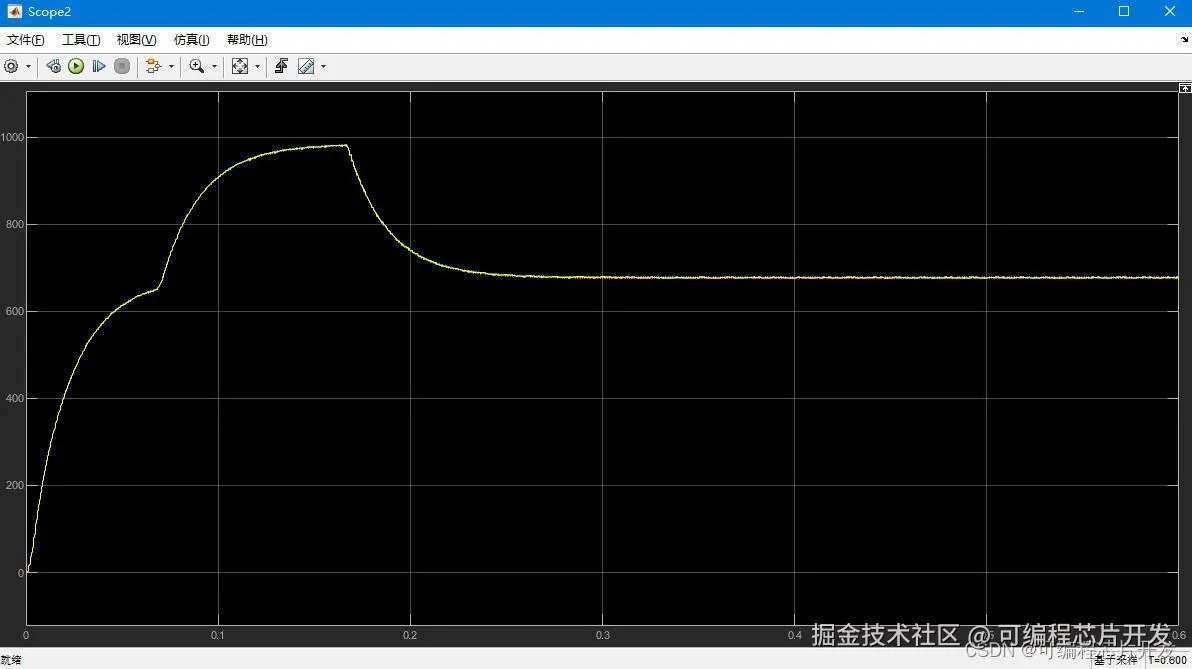
Task: Click the gray stop simulation button
Action: coord(122,66)
